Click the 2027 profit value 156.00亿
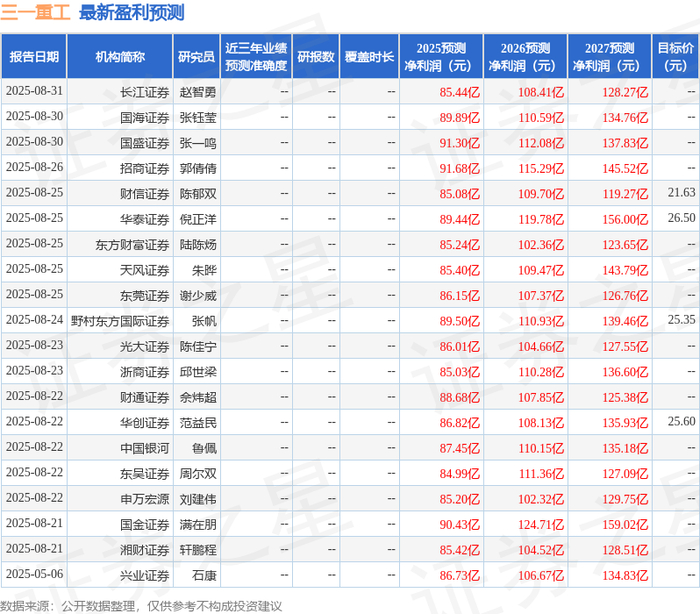Screen dimensions: 700x614 pyautogui.click(x=625, y=220)
